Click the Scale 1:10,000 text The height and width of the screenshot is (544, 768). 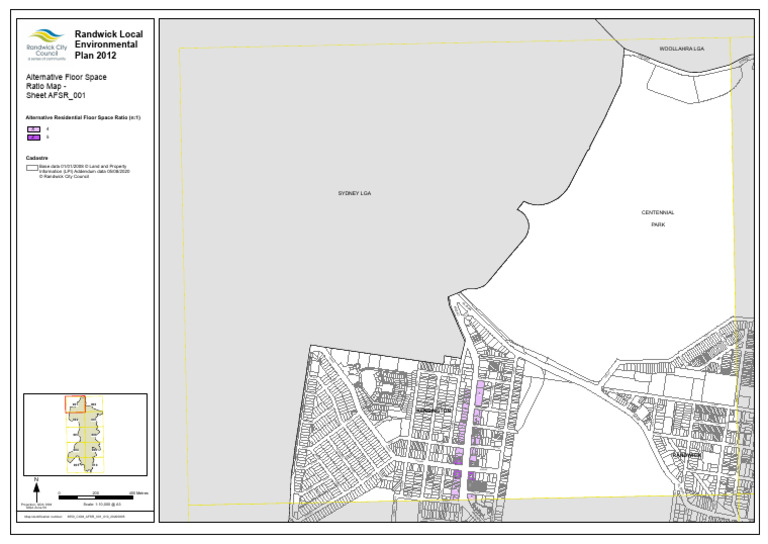(x=102, y=504)
